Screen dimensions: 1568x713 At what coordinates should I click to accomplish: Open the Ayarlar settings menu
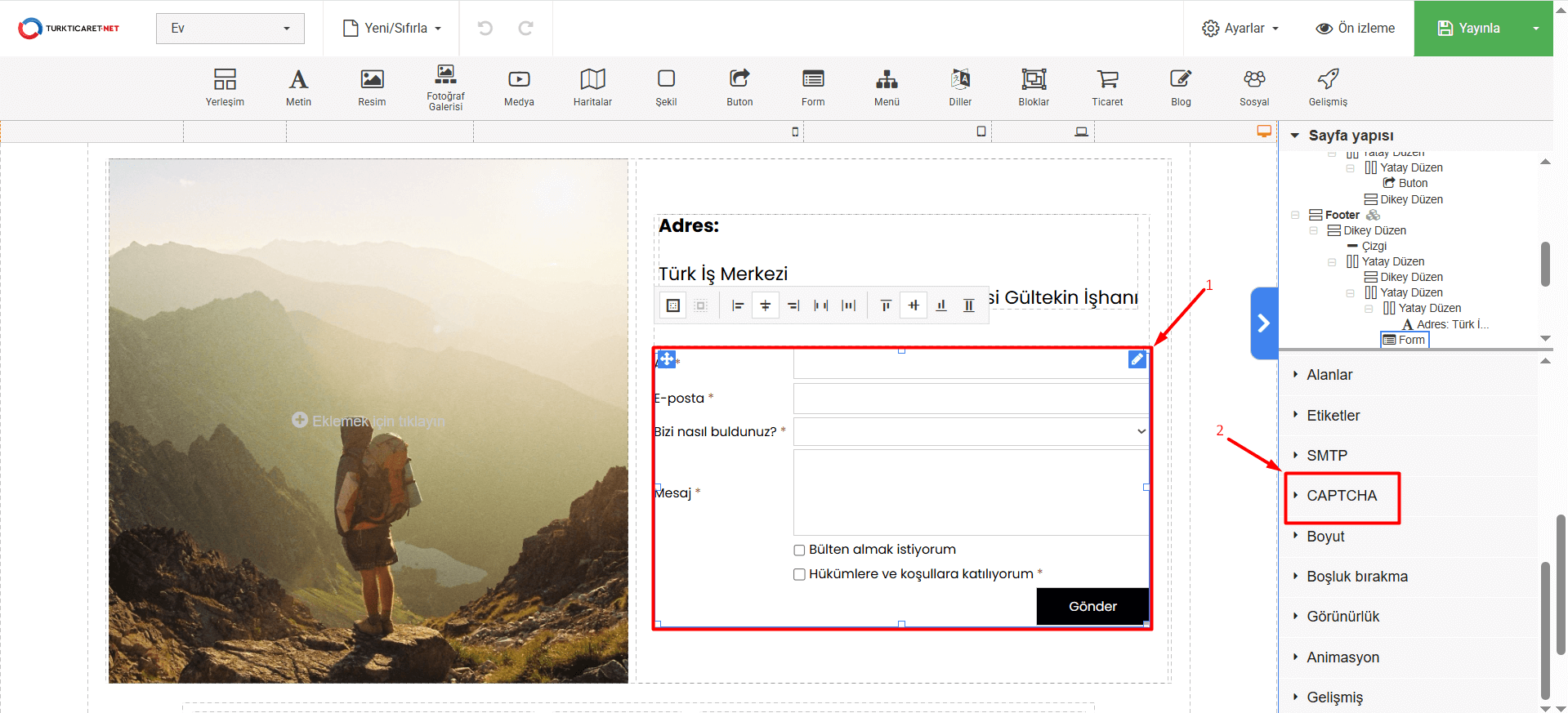(1240, 29)
